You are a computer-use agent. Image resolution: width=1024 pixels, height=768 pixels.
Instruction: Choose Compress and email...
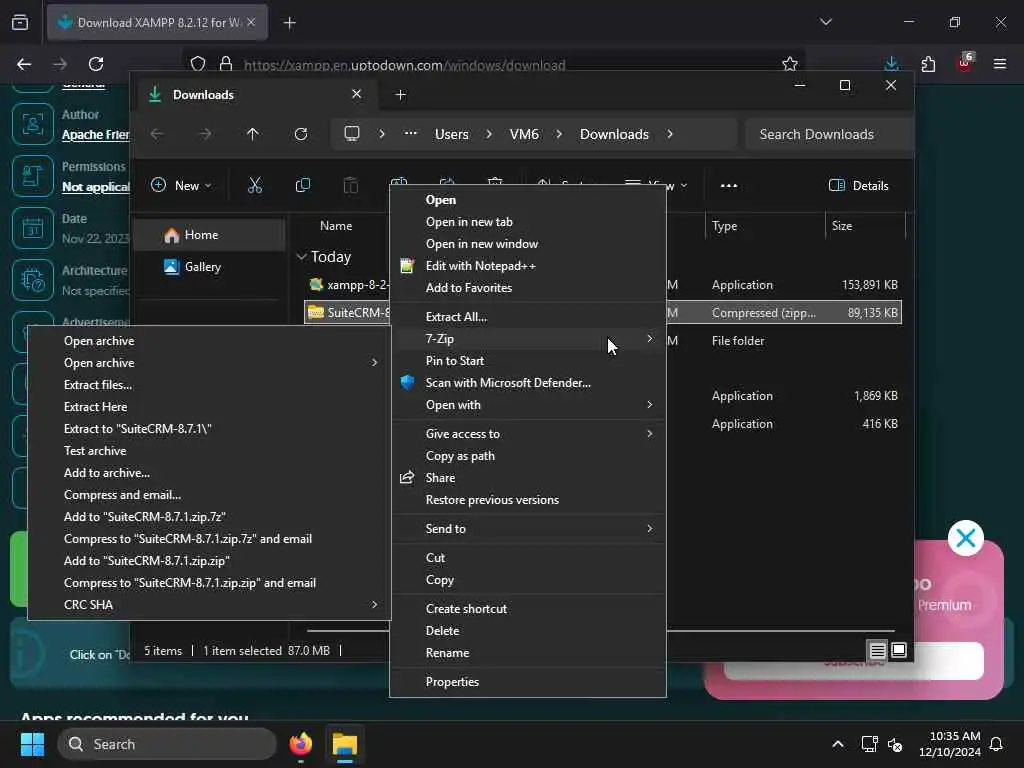(x=209, y=495)
